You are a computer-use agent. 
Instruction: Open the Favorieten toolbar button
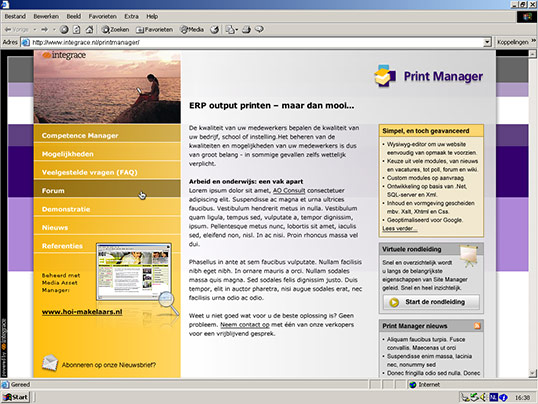pyautogui.click(x=155, y=30)
